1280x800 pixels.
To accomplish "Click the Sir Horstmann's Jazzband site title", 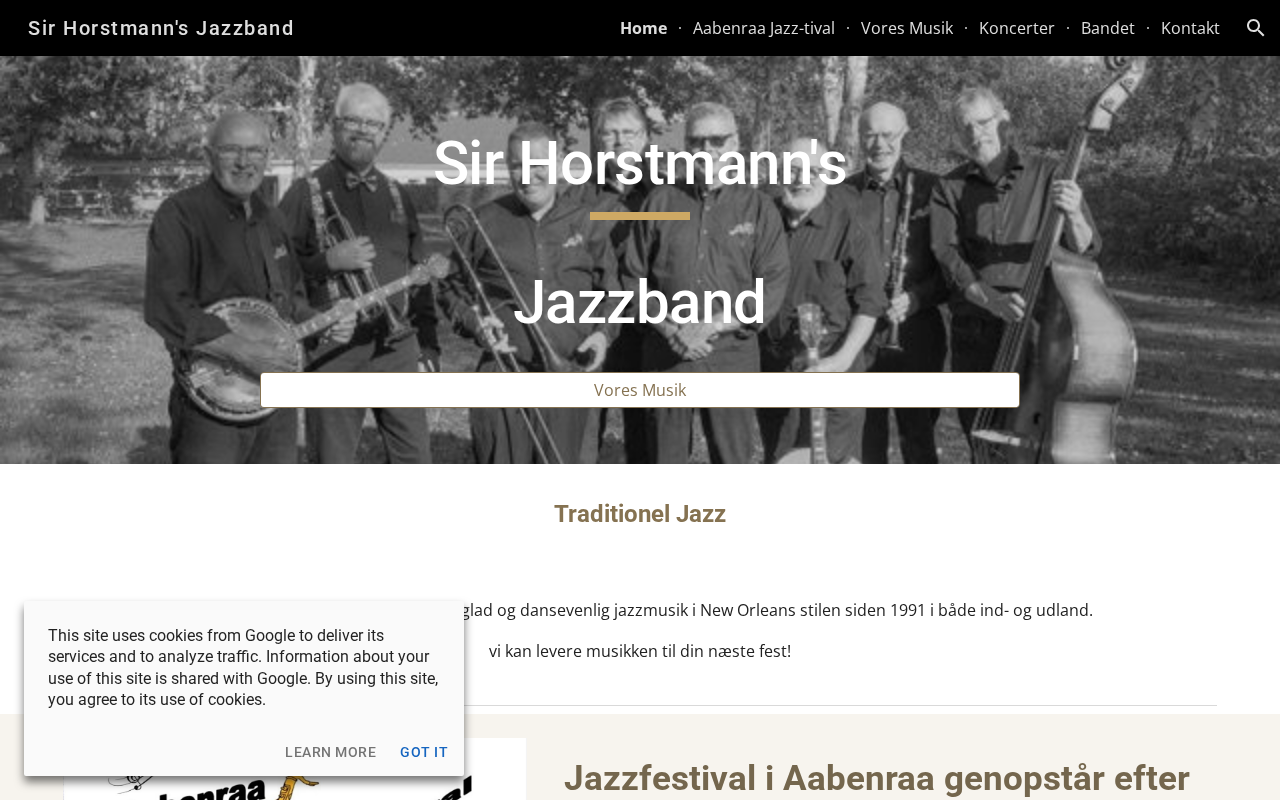I will pos(161,28).
